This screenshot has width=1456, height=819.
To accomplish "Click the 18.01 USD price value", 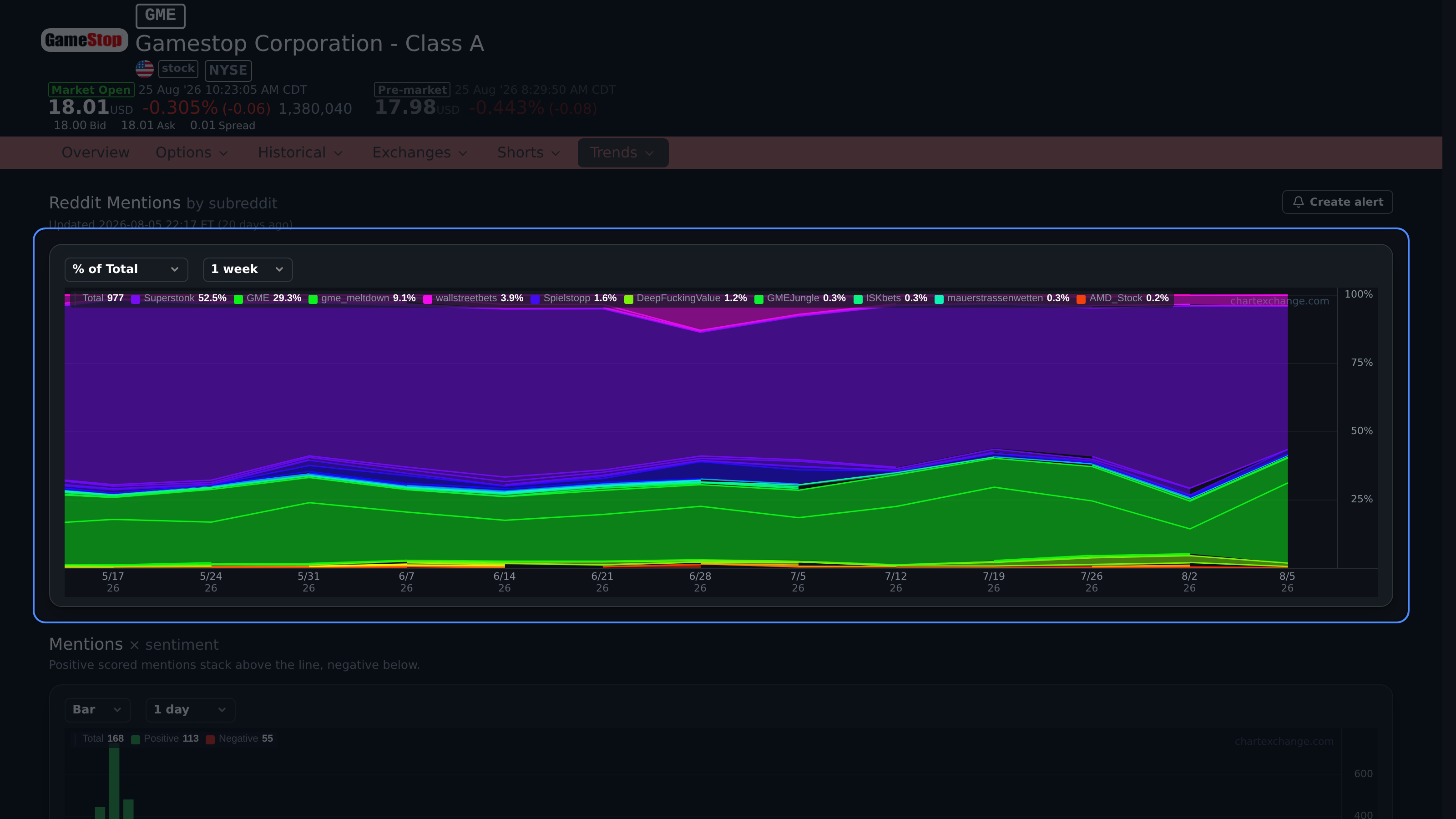I will pos(91,107).
